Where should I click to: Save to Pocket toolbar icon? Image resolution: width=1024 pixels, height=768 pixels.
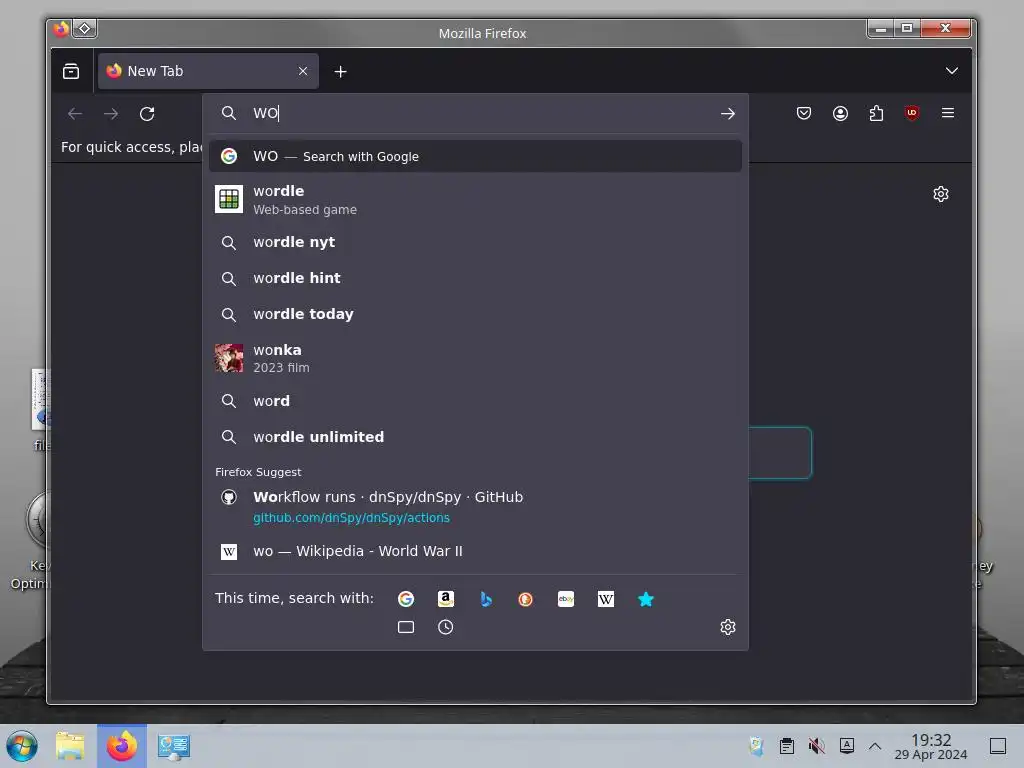(x=804, y=113)
